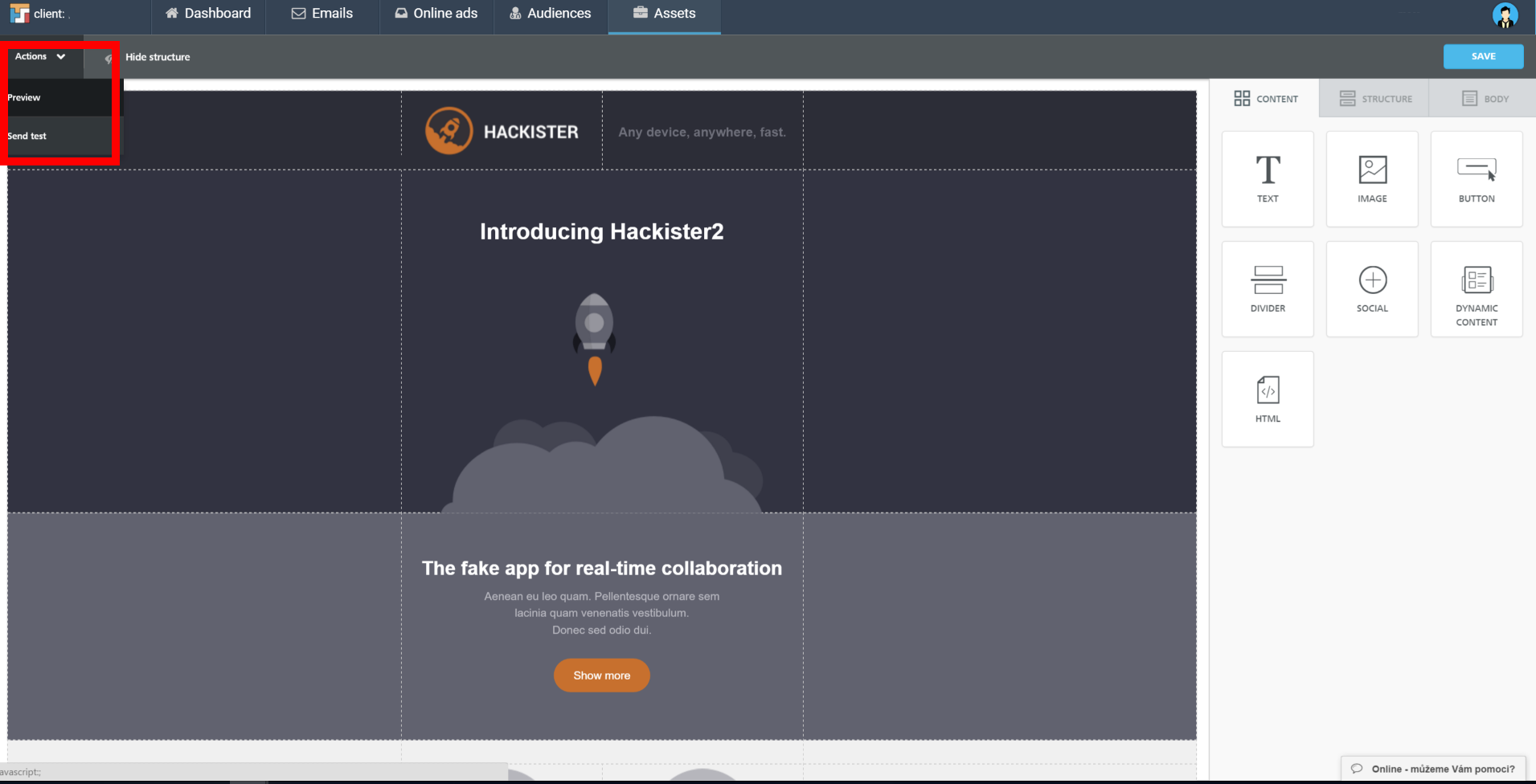Select the Dynamic Content block
Screen dimensions: 1536x784
[x=1477, y=289]
